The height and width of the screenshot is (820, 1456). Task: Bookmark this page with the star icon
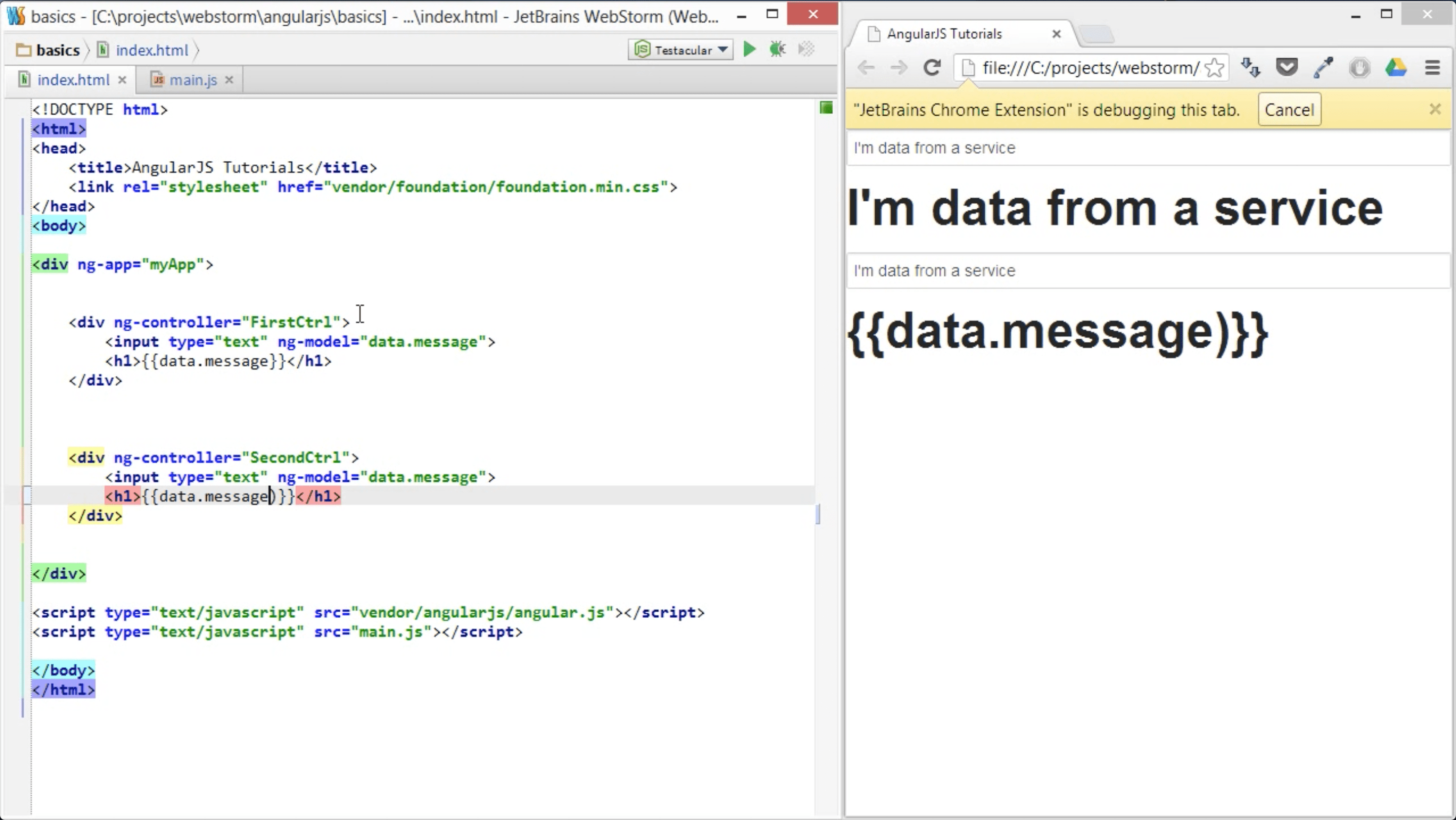pyautogui.click(x=1214, y=68)
